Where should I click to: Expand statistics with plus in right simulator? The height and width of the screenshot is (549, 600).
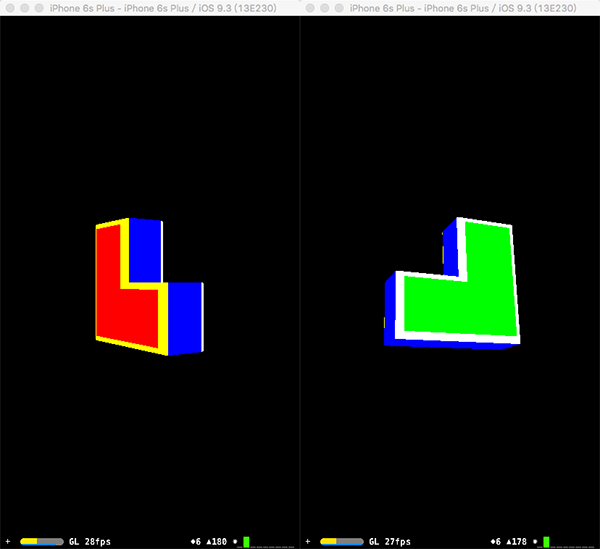point(308,541)
